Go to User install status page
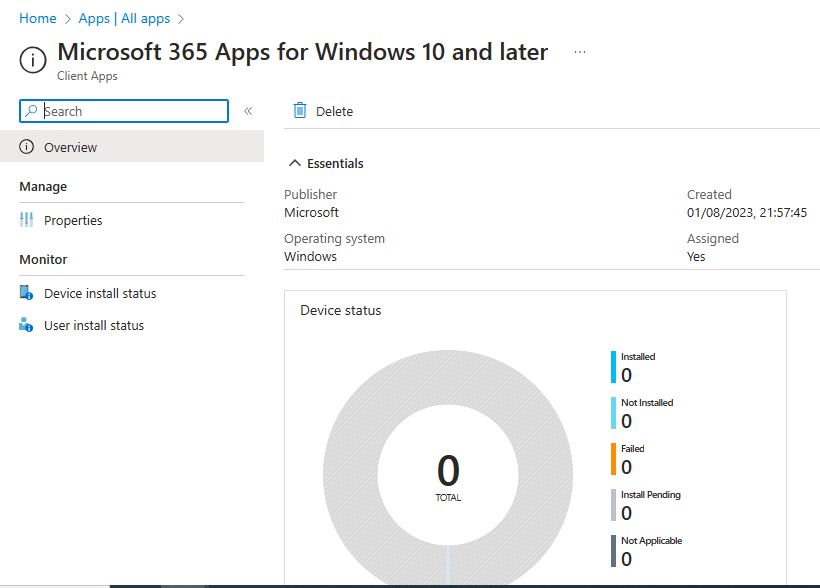This screenshot has width=820, height=588. (94, 325)
